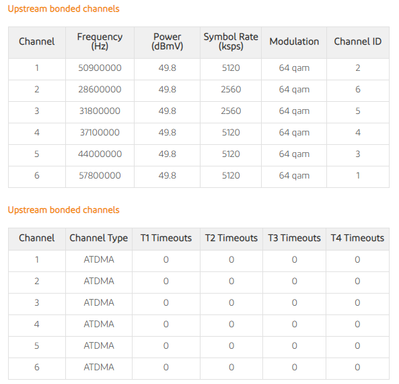Click power 49.8 in 50900000 row

click(167, 68)
